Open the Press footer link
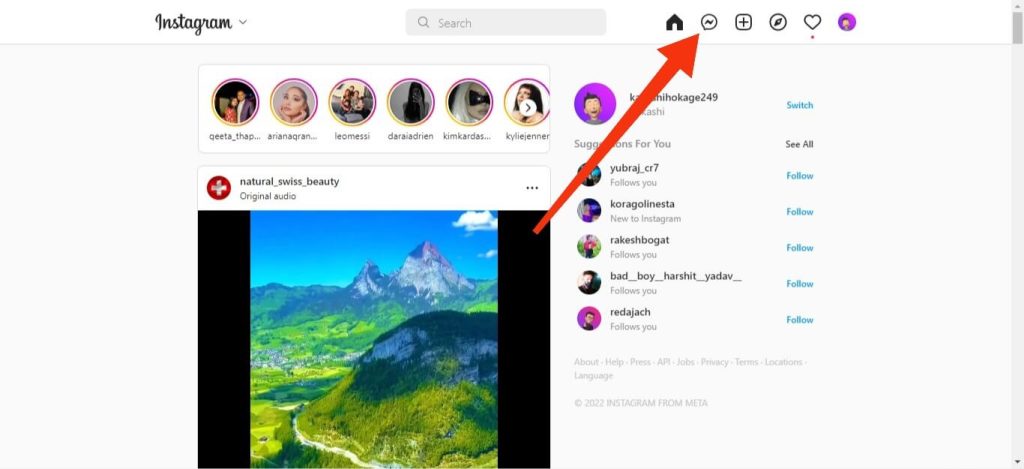Screen dimensions: 1024x469 (640, 362)
